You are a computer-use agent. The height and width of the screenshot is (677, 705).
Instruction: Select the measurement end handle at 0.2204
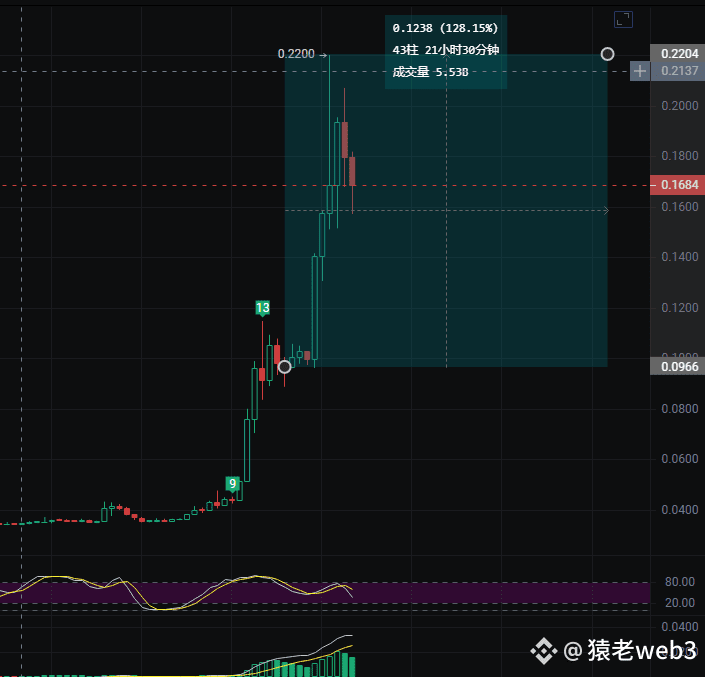click(x=607, y=54)
